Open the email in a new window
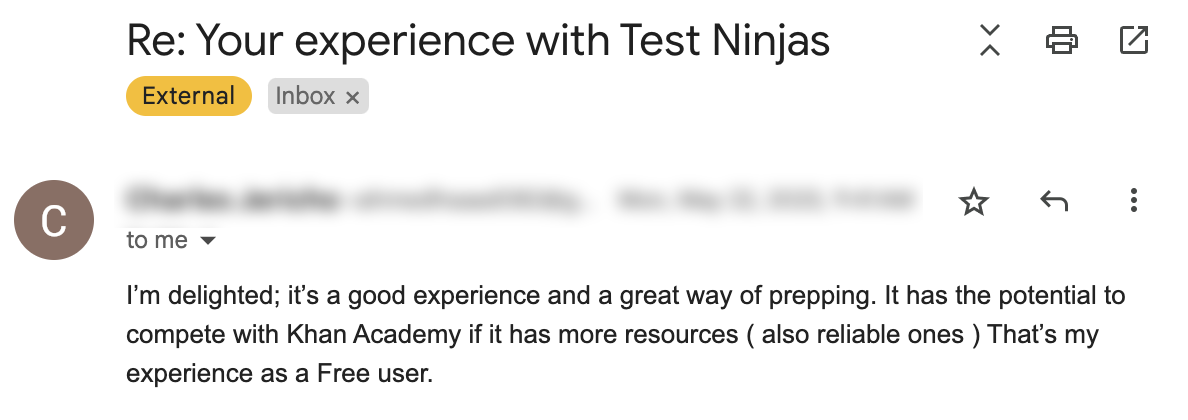The image size is (1188, 420). pyautogui.click(x=1133, y=40)
